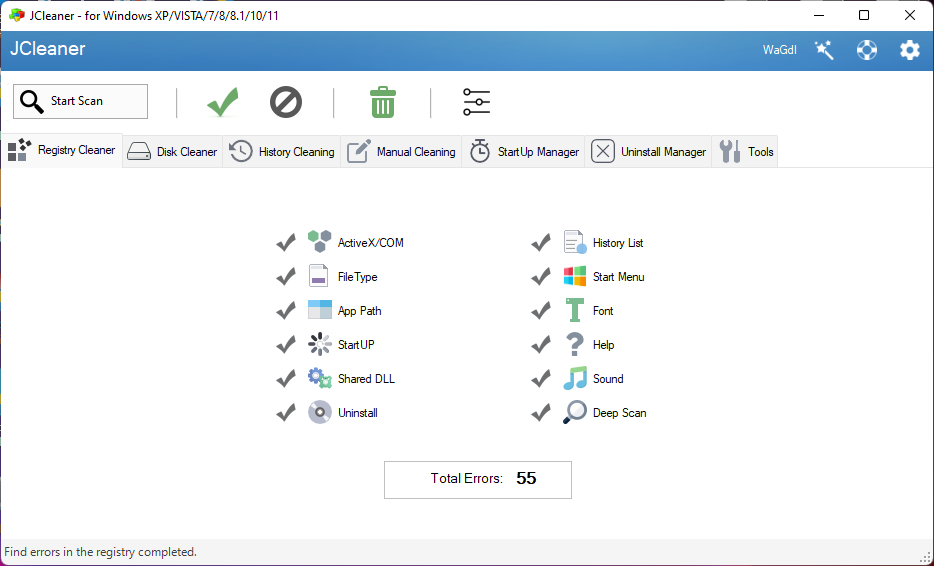Toggle the App Path checkmark

tap(286, 310)
